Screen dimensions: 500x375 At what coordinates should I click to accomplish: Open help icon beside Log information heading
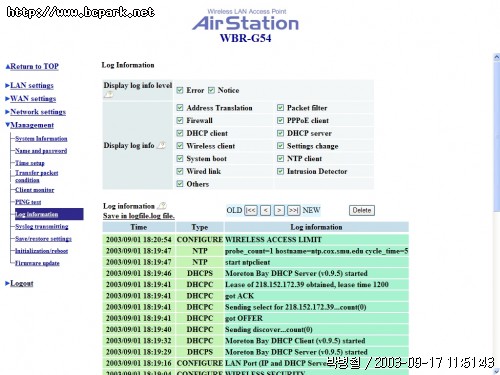[162, 205]
